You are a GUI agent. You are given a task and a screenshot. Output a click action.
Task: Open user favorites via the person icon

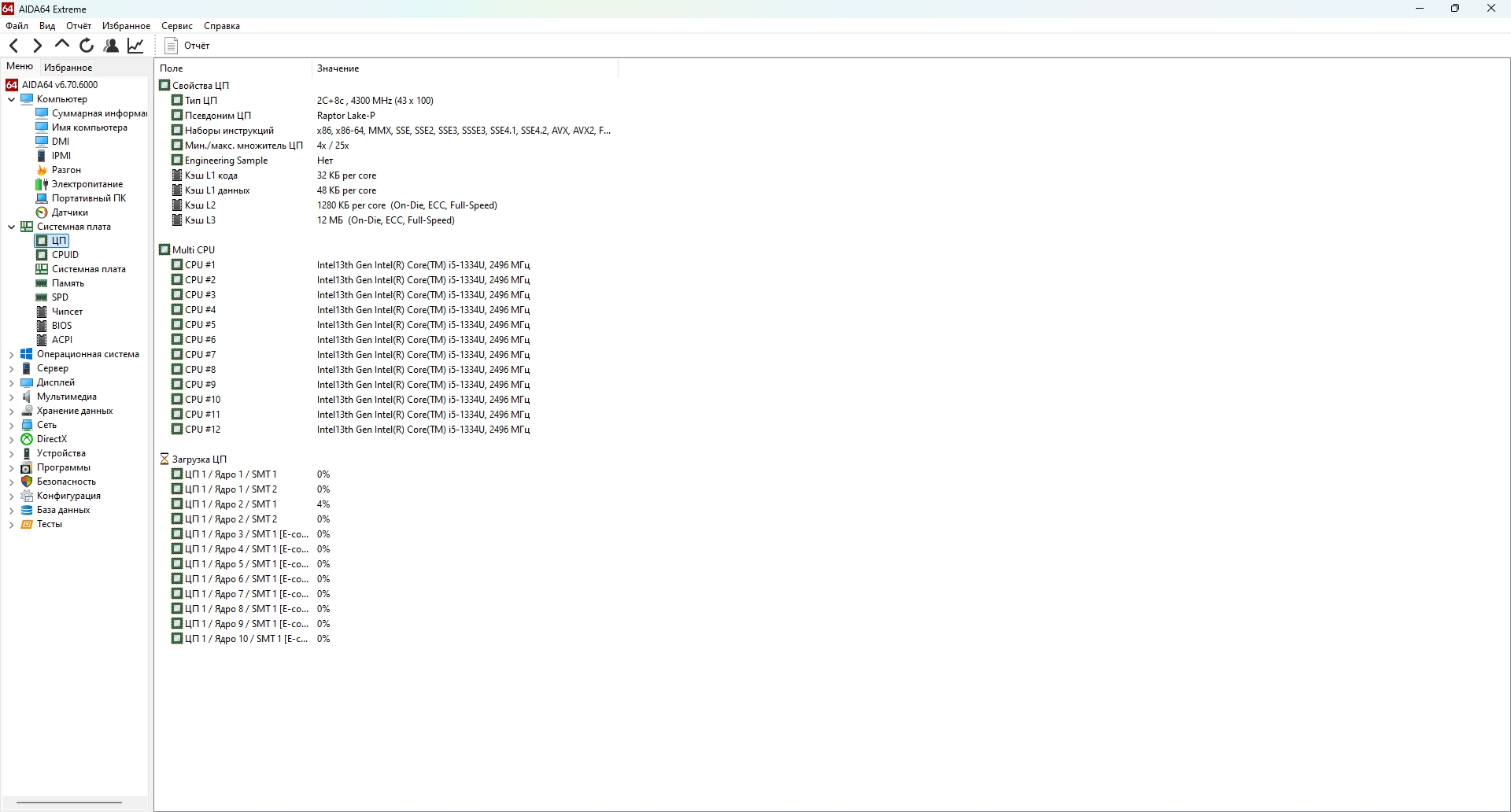pyautogui.click(x=111, y=46)
